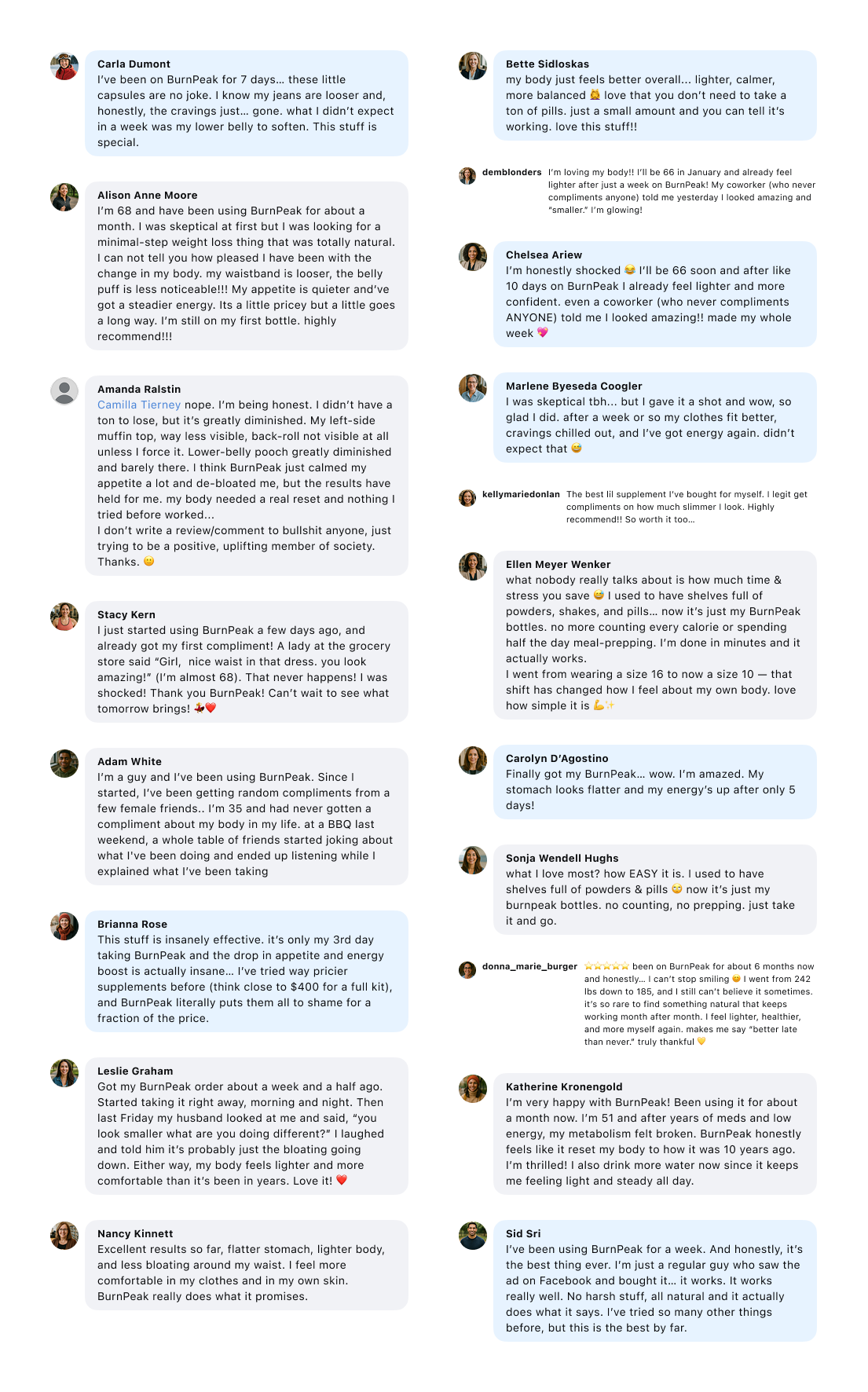The image size is (868, 1392).
Task: Click the kellymariedonlan avatar
Action: click(467, 497)
